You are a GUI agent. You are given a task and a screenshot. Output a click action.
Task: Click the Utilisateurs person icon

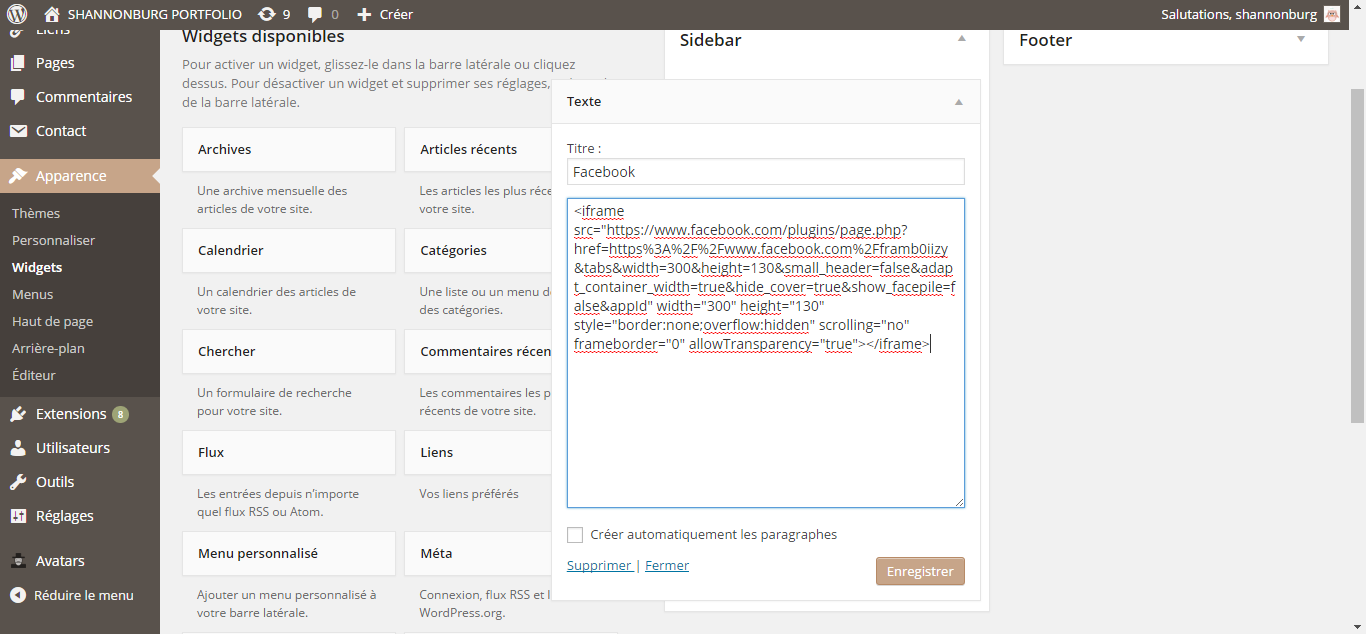(18, 448)
